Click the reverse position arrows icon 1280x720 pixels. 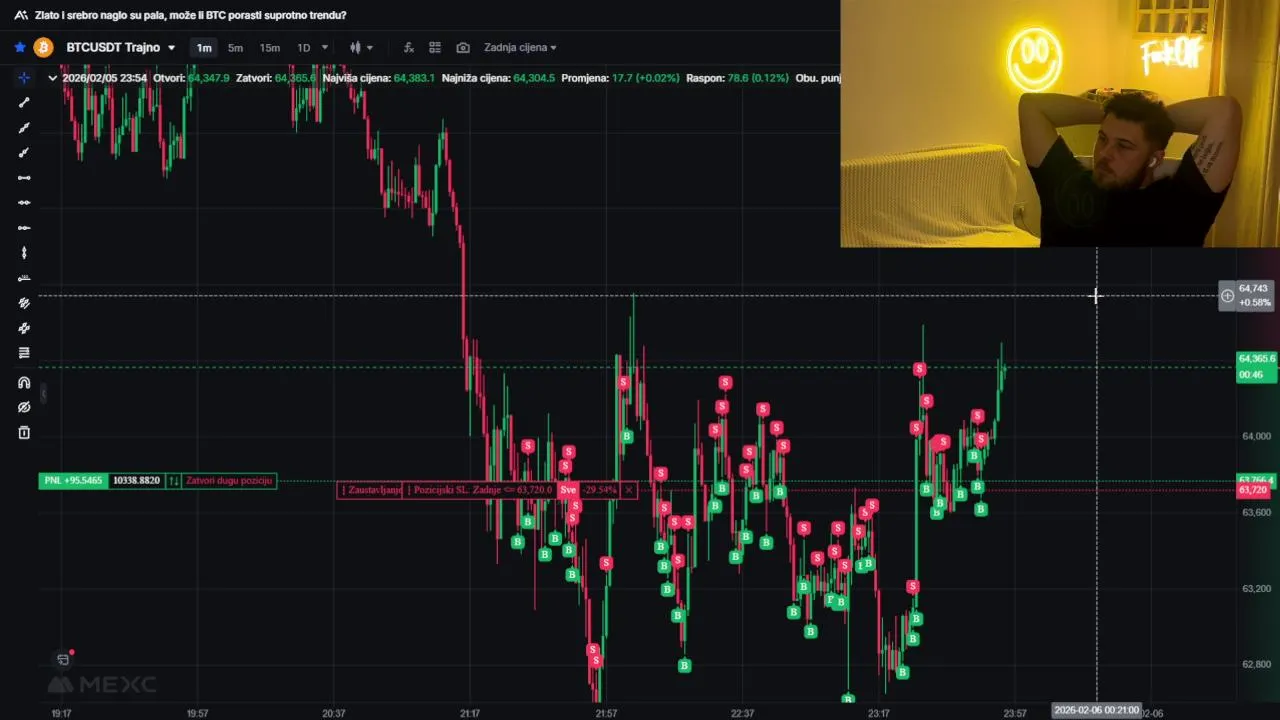point(173,481)
